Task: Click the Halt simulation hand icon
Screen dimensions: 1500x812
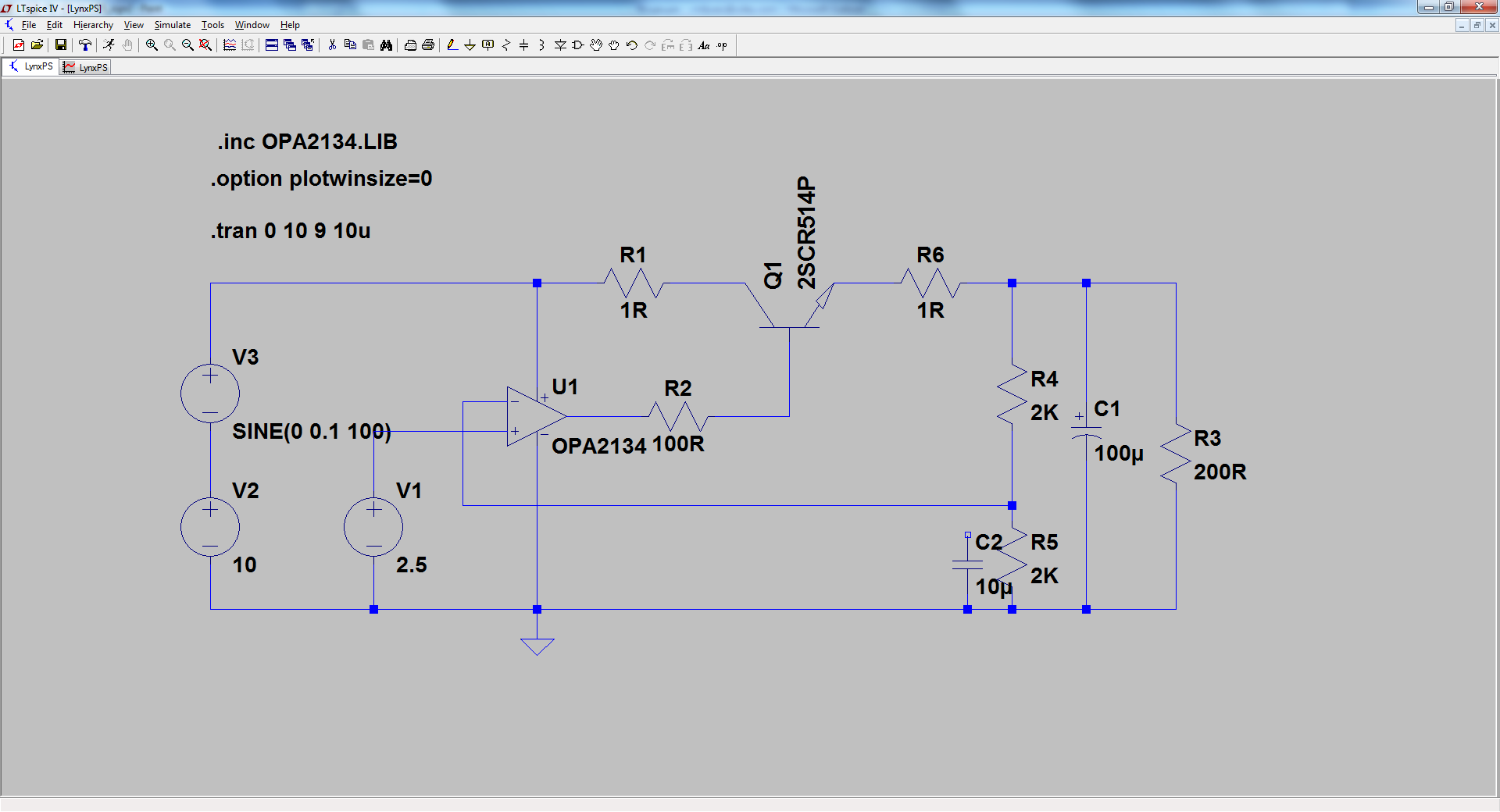Action: tap(127, 45)
